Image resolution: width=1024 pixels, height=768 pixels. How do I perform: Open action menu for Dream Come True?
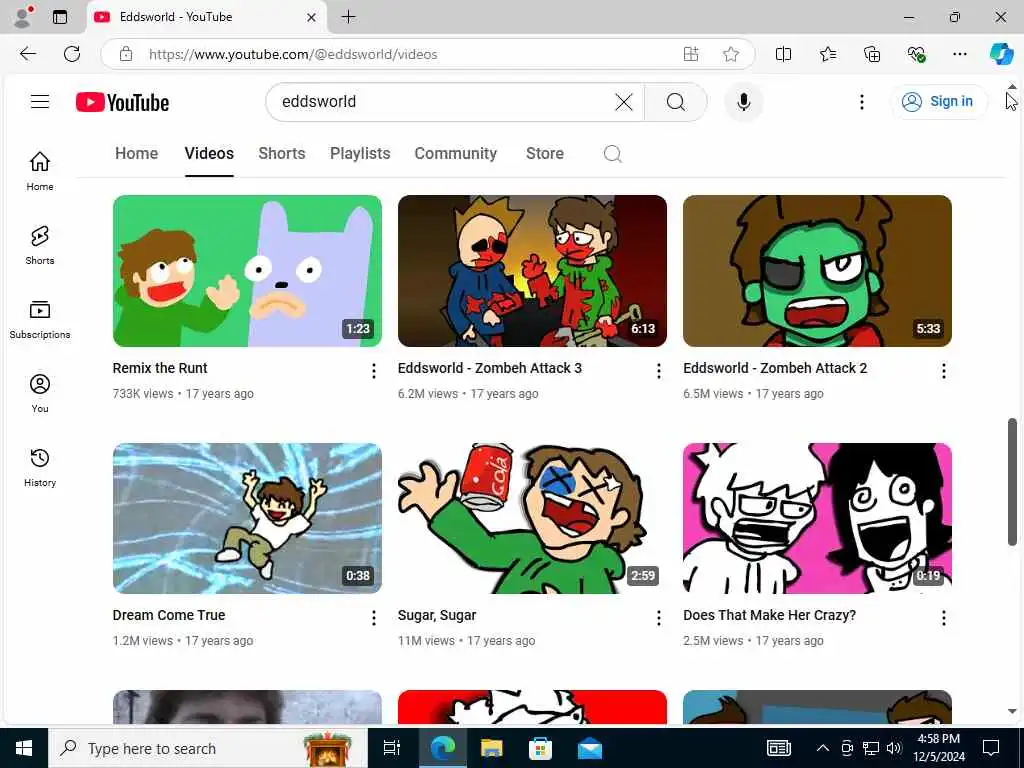tap(374, 618)
